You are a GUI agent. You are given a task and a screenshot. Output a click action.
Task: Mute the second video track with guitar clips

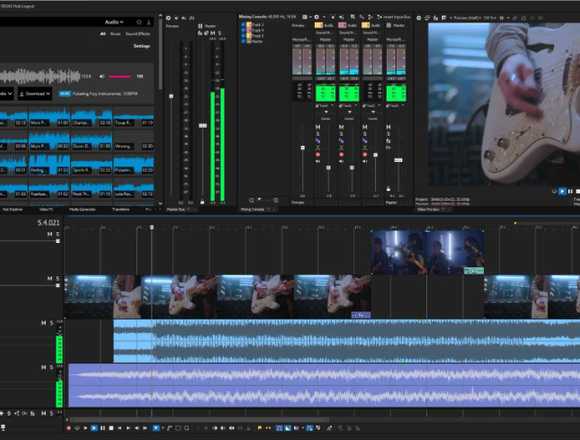(50, 278)
